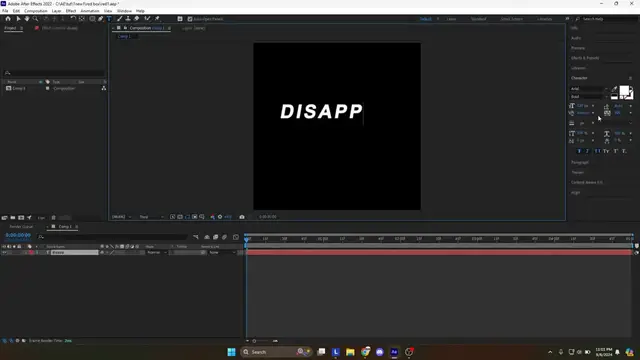
Task: Toggle Faux Bold in Character panel
Action: [579, 151]
